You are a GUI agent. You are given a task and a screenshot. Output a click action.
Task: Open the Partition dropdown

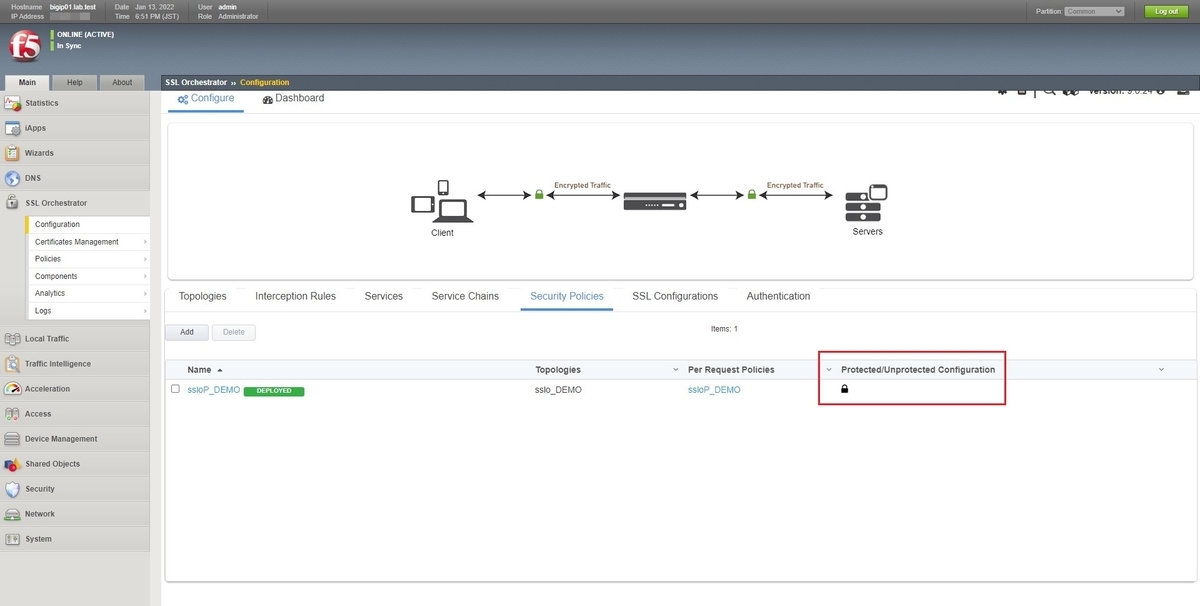click(x=1095, y=11)
